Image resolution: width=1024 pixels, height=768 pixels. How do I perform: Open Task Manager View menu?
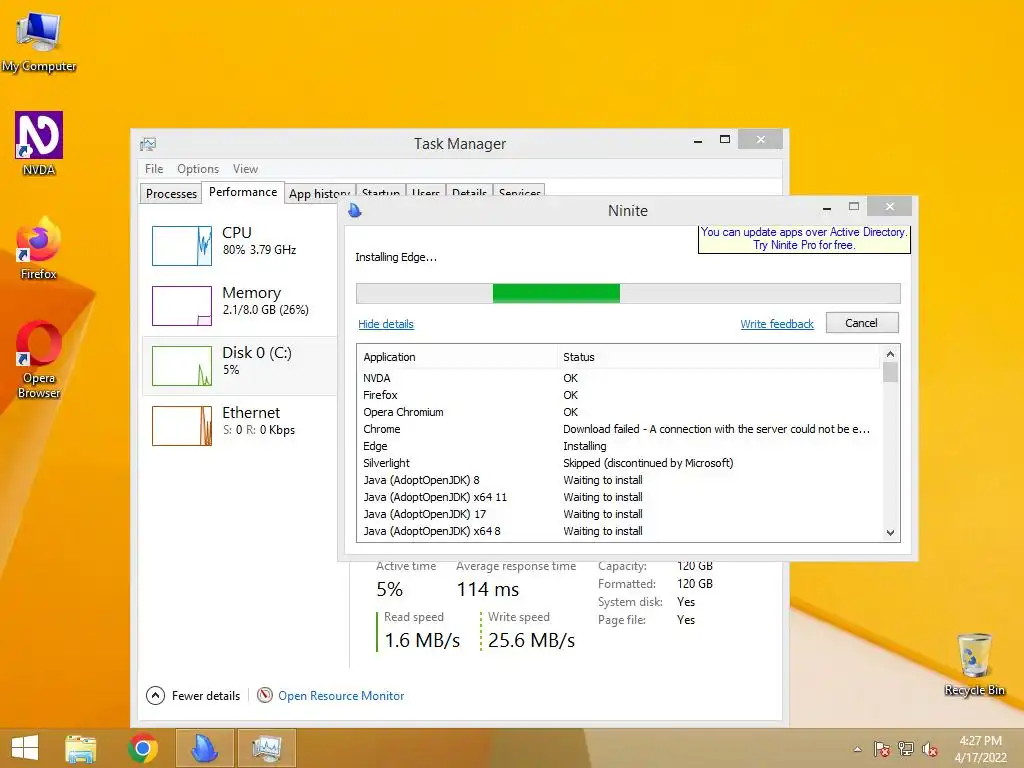coord(246,168)
